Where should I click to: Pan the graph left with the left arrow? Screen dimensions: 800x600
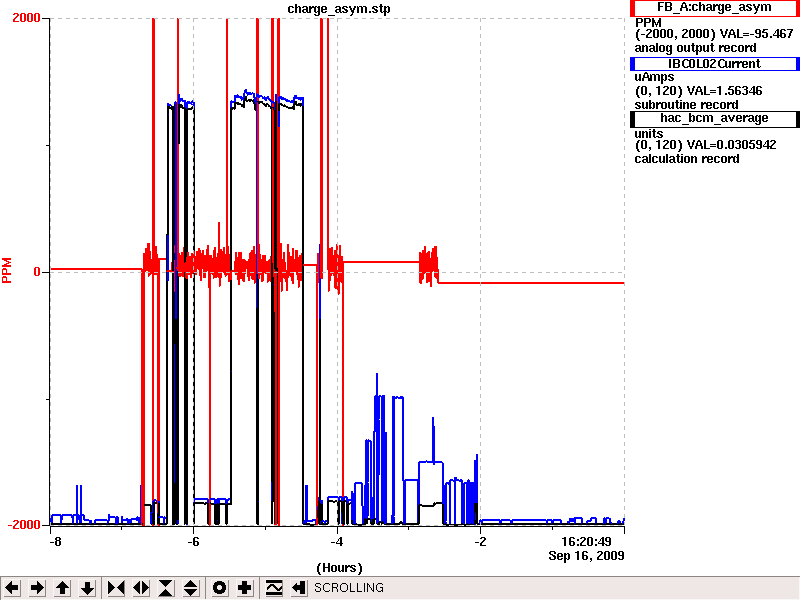(12, 588)
